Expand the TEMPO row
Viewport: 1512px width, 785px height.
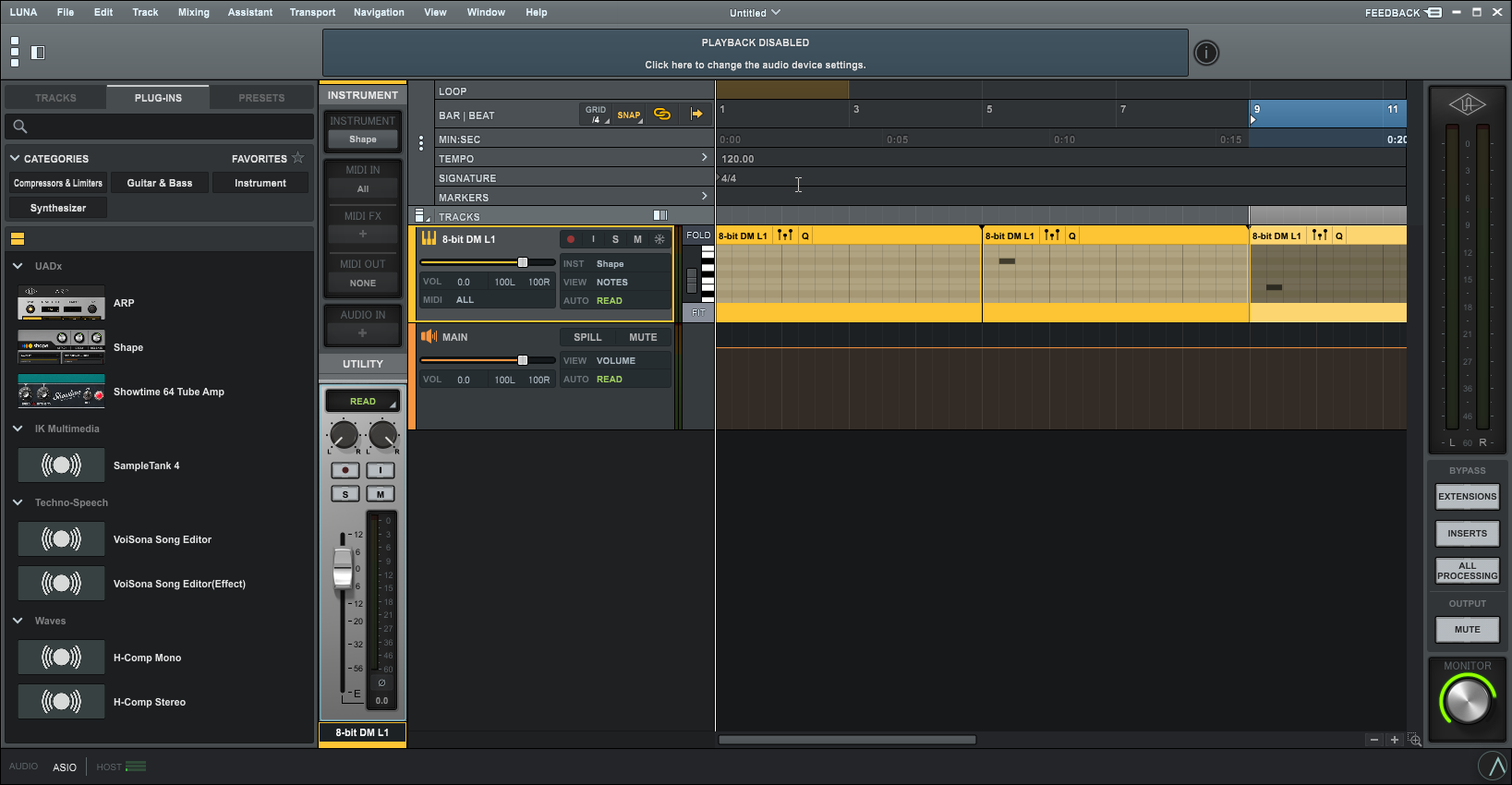(x=704, y=158)
